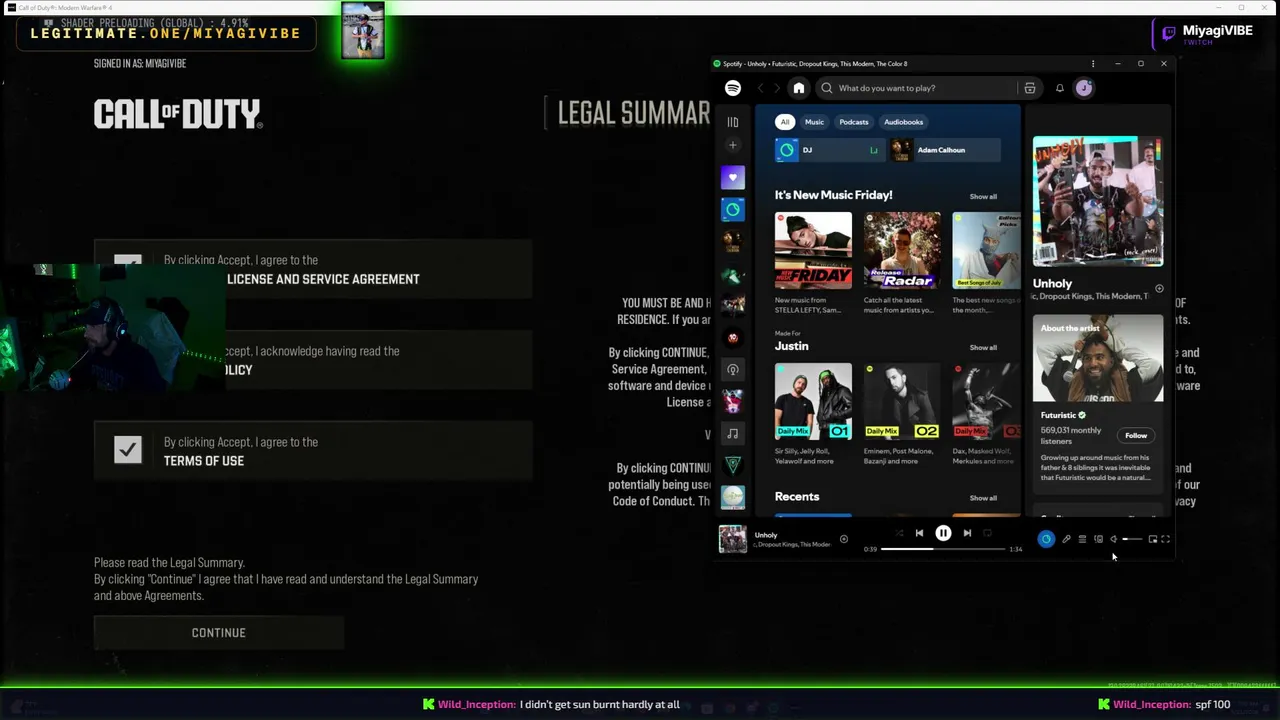This screenshot has height=720, width=1280.
Task: Skip to next track
Action: point(967,533)
